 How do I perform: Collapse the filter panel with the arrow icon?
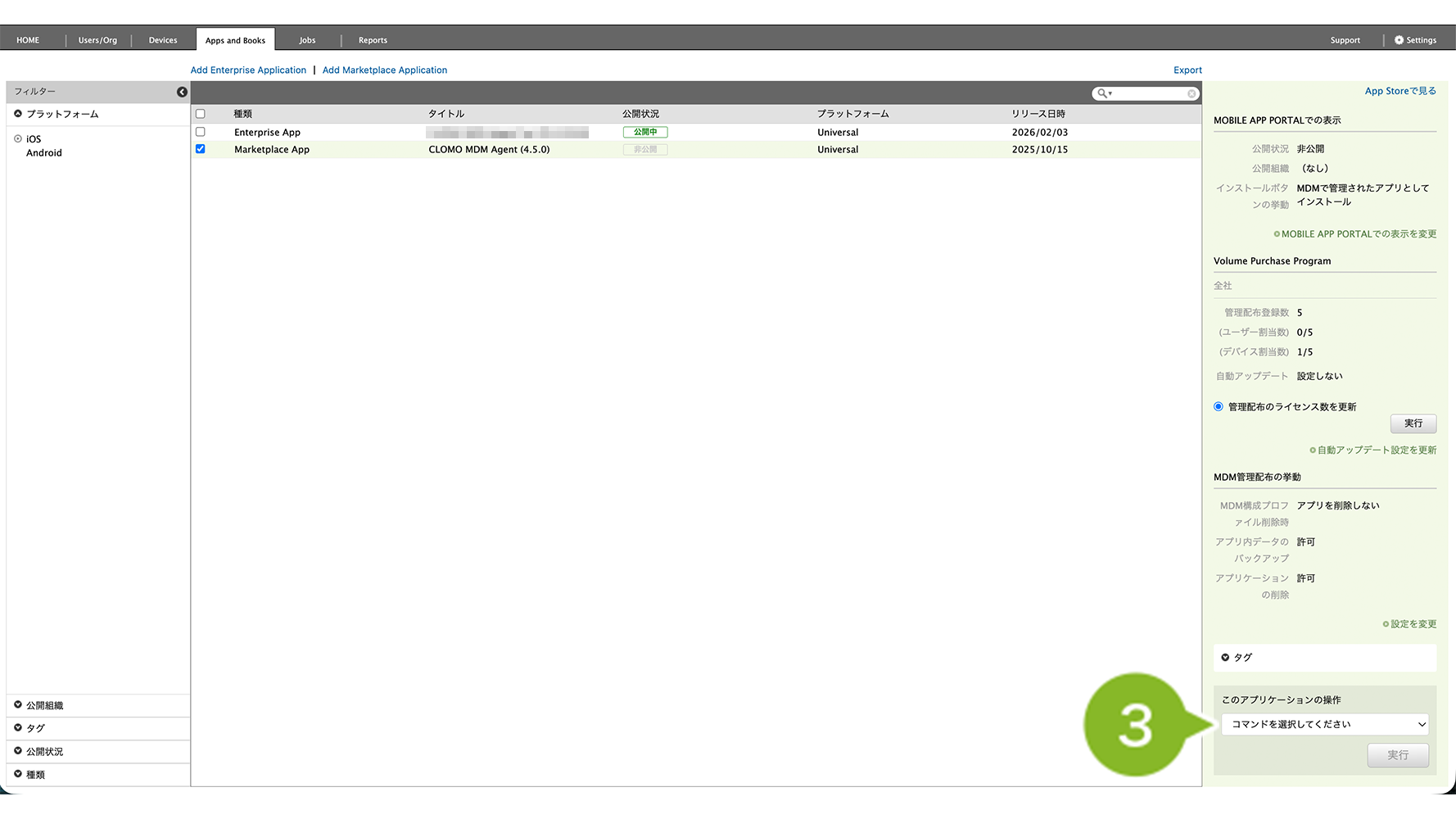pos(182,92)
